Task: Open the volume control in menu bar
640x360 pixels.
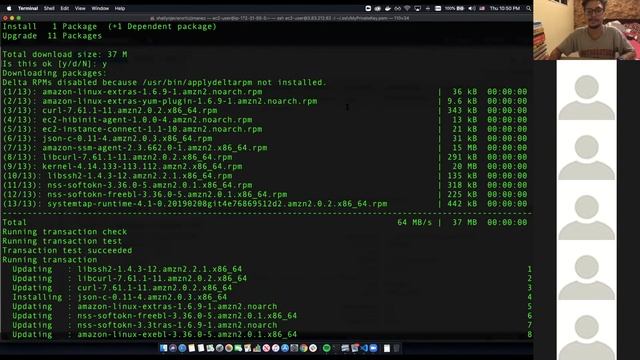Action: [472, 8]
